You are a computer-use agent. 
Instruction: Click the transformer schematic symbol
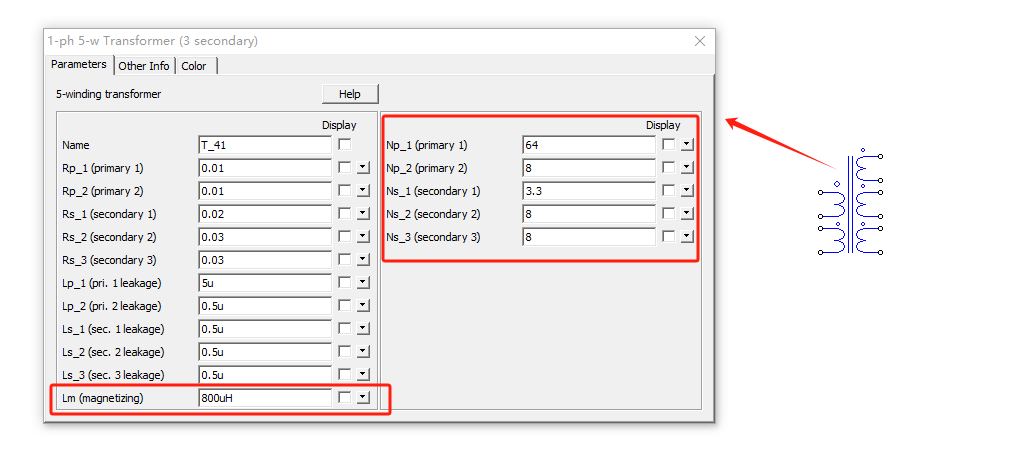click(850, 202)
